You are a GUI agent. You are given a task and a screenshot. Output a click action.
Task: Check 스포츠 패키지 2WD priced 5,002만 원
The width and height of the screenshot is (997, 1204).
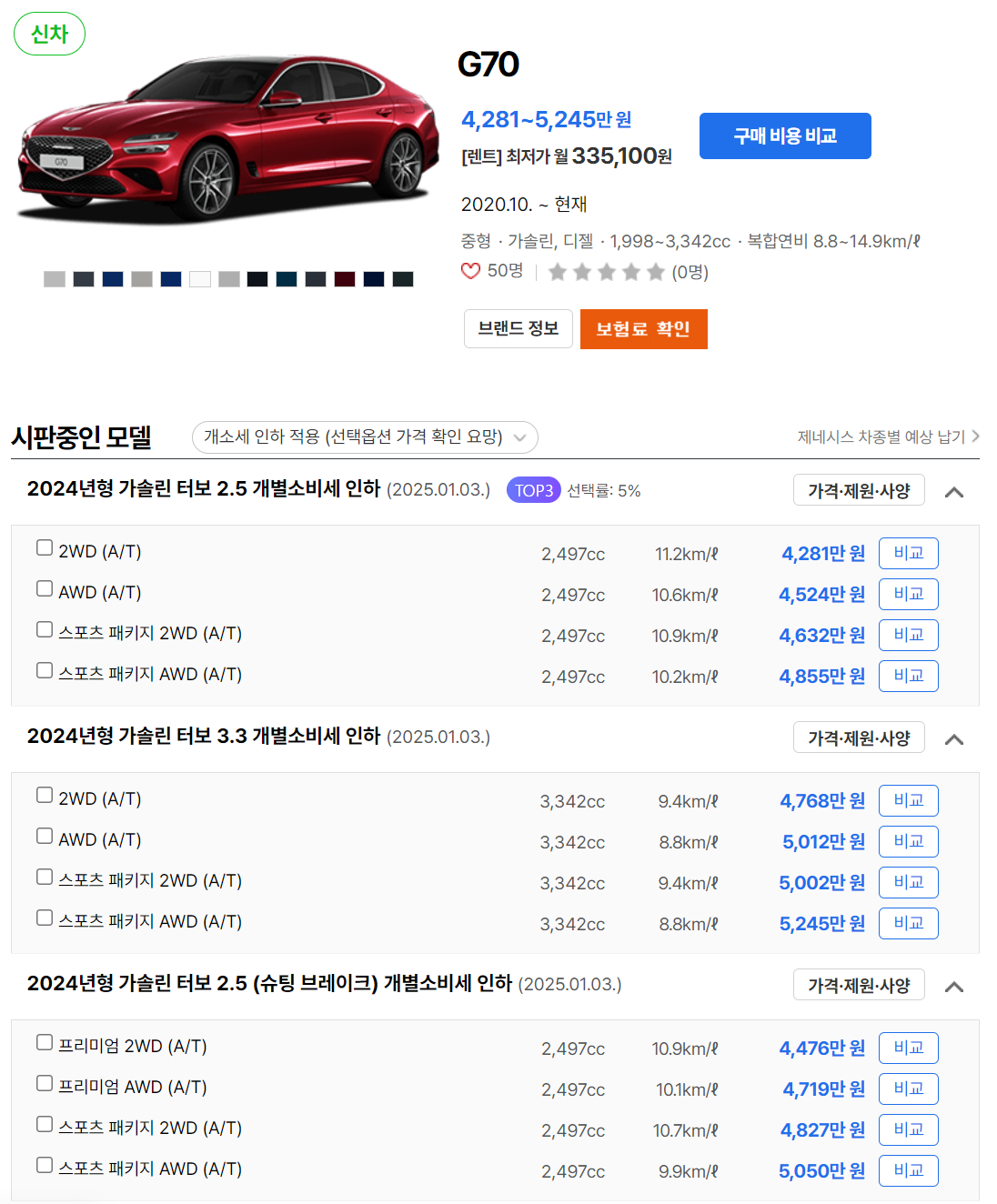(45, 877)
